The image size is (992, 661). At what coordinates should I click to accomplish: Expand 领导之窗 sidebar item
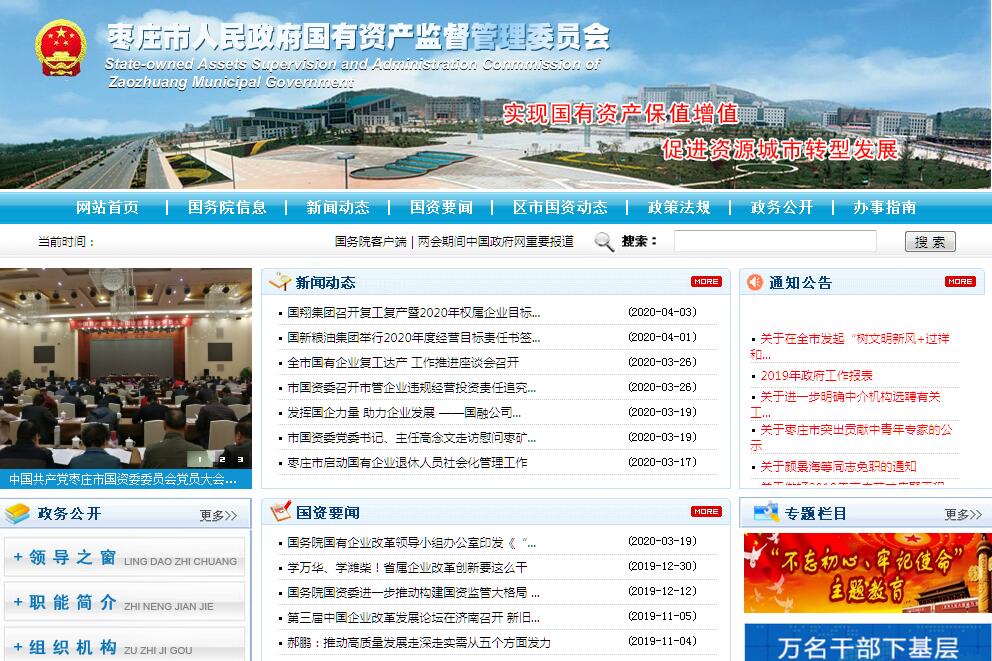click(124, 558)
